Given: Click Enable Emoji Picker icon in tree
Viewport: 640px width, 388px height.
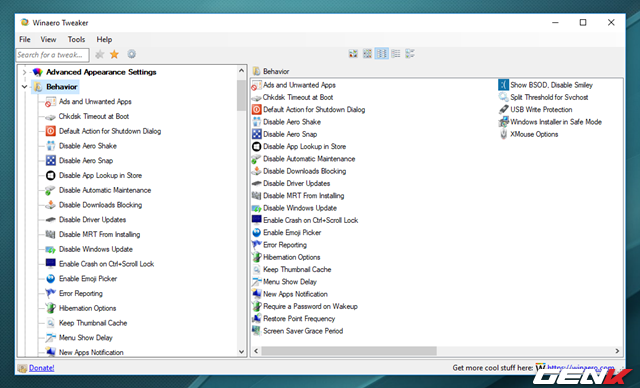Looking at the screenshot, I should coord(51,279).
